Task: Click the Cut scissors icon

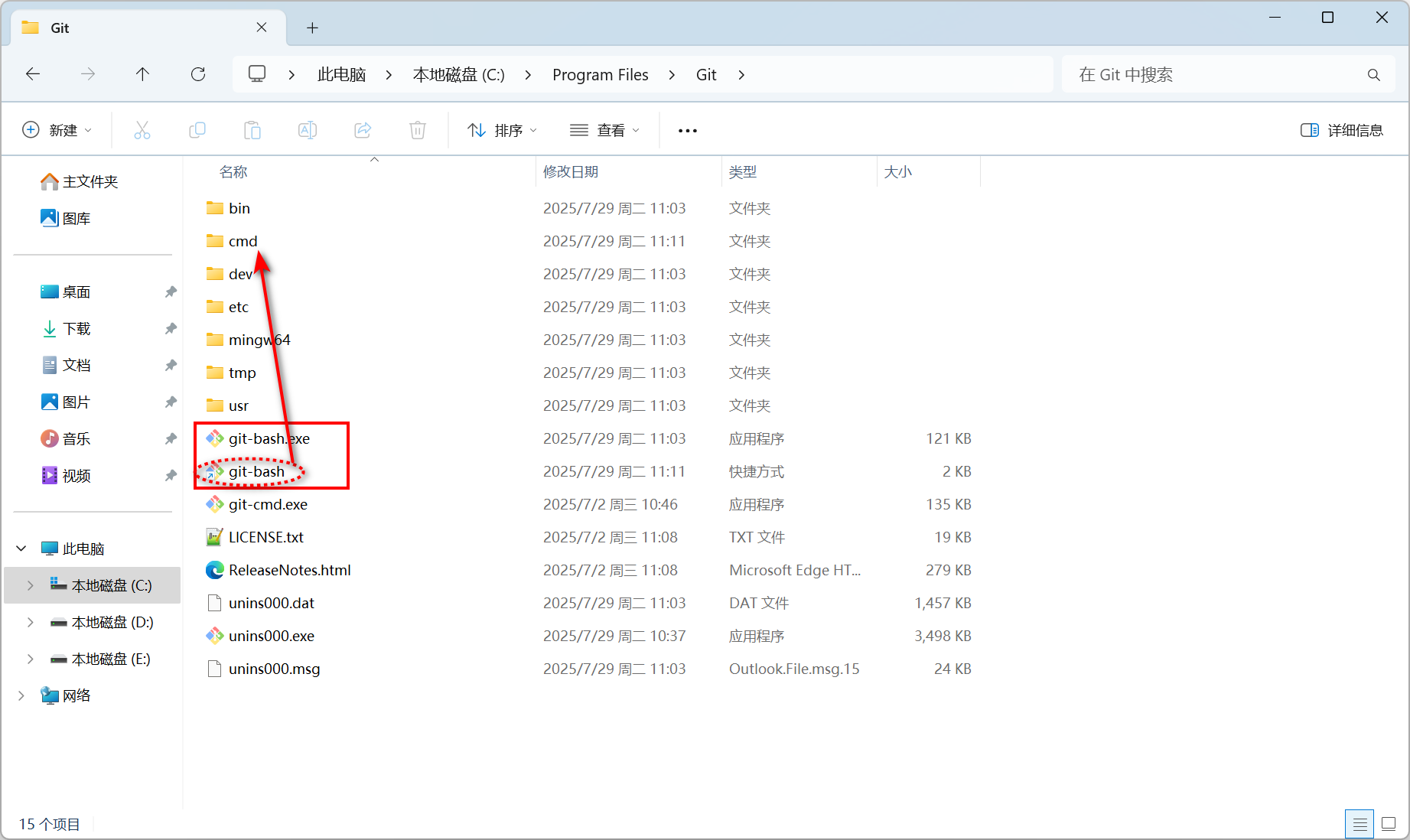Action: click(142, 130)
